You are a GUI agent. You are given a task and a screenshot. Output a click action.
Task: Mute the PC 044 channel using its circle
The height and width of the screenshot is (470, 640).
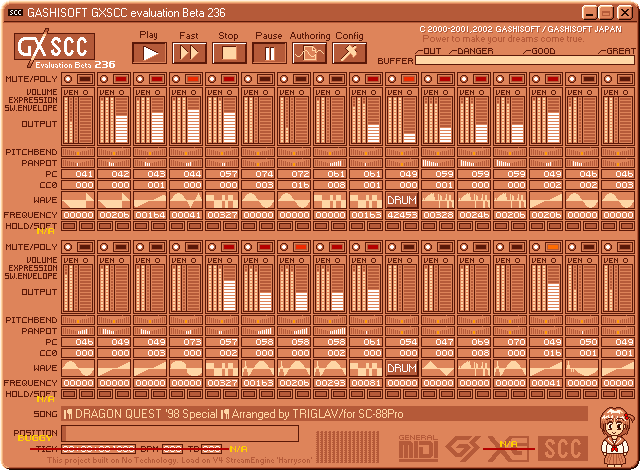[176, 79]
